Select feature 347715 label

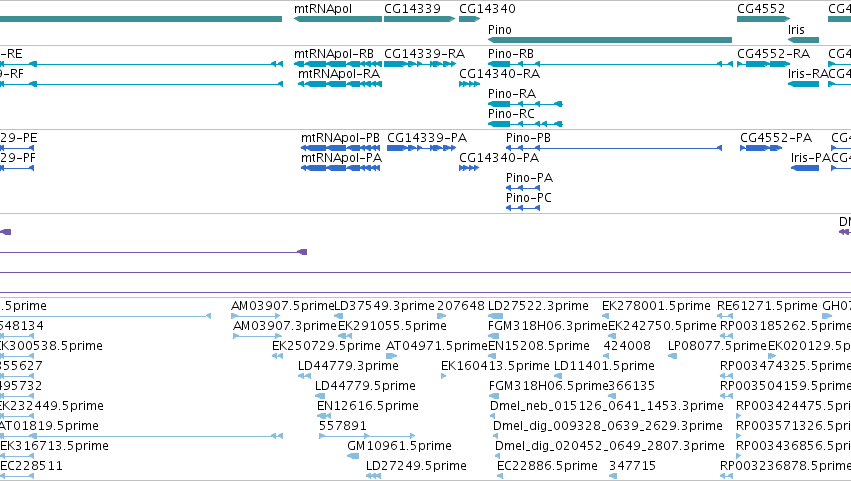tap(632, 467)
